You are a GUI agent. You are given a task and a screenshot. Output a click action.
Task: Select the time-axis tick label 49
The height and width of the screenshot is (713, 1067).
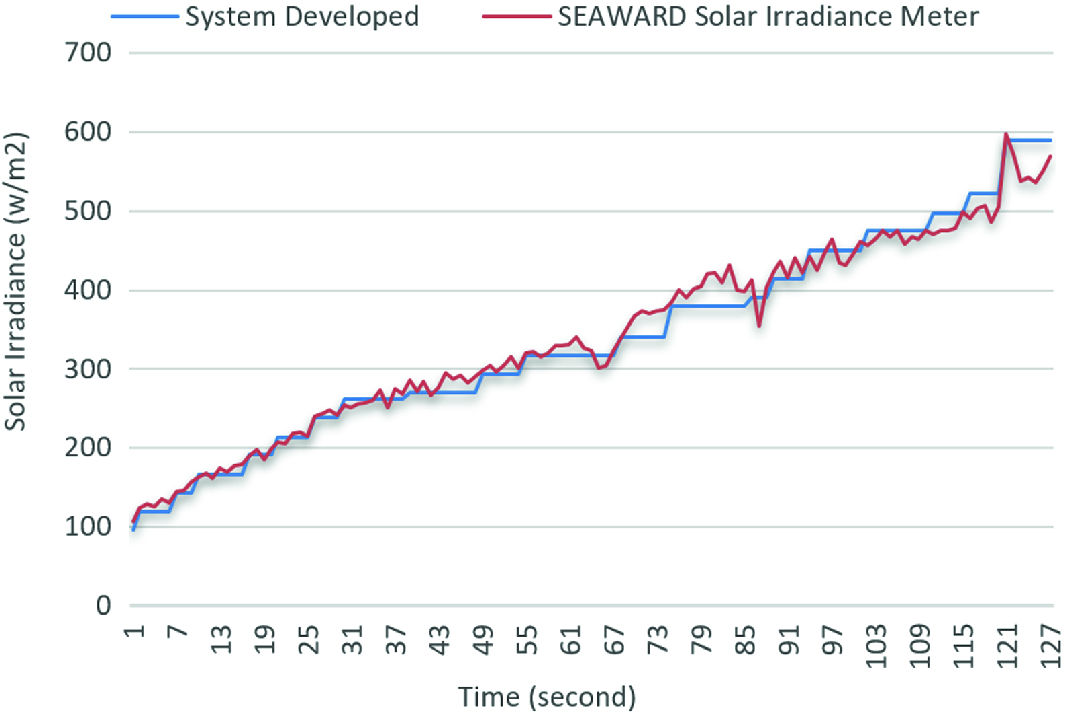tap(482, 638)
